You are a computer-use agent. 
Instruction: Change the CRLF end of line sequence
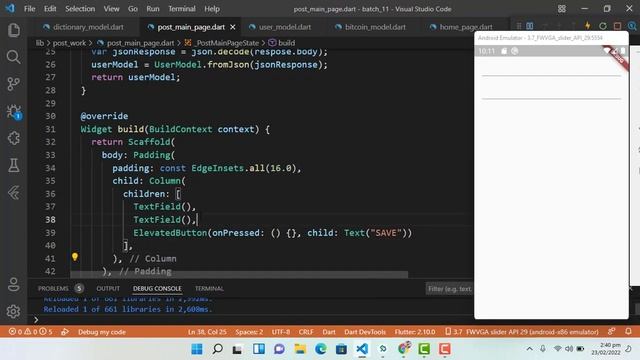(306, 332)
